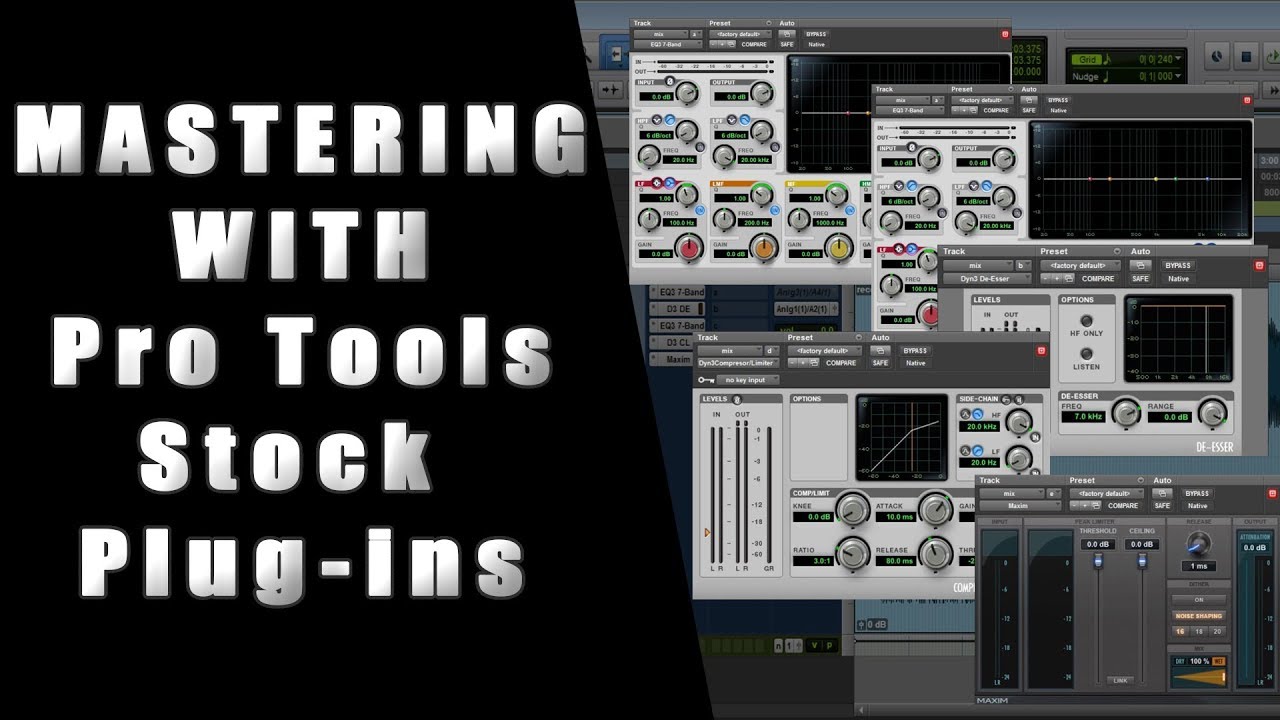
Task: Toggle BYPASS in the back EQ3 7-Band window
Action: coord(817,34)
